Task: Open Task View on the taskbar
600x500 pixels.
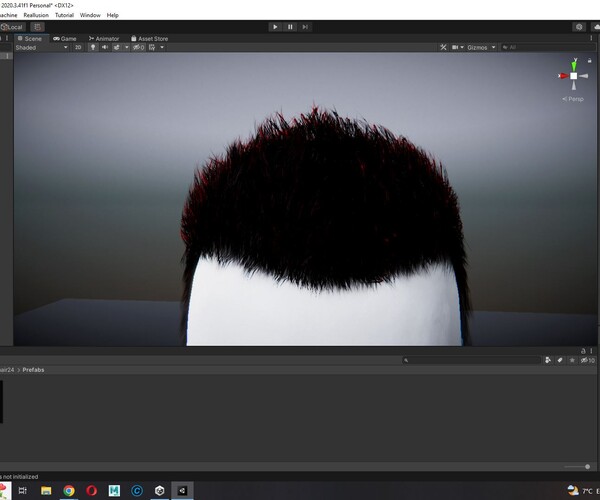Action: 23,490
